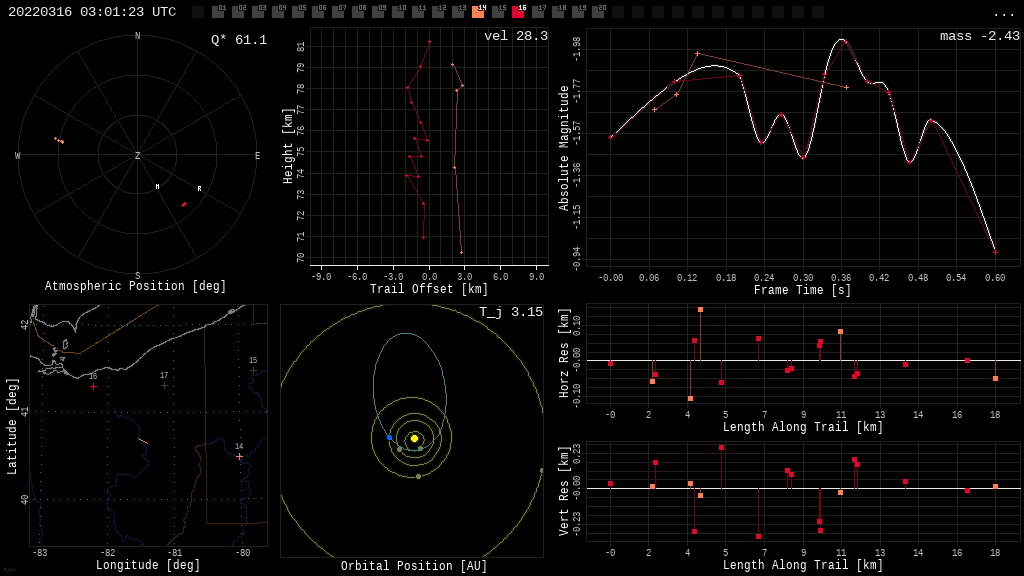Click the Q* 61.1 value
This screenshot has width=1024, height=576.
coord(239,40)
